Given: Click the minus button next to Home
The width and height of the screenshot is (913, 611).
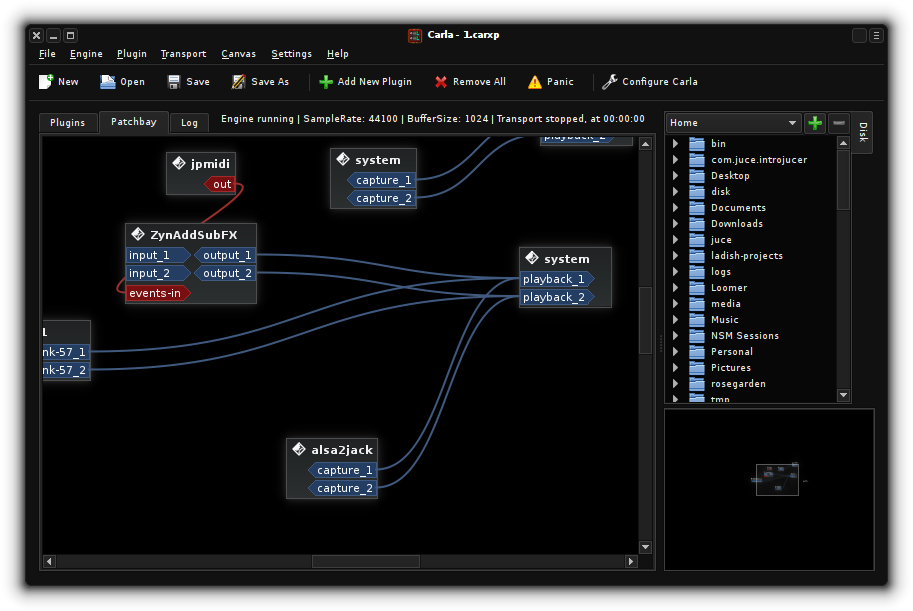Looking at the screenshot, I should tap(839, 123).
